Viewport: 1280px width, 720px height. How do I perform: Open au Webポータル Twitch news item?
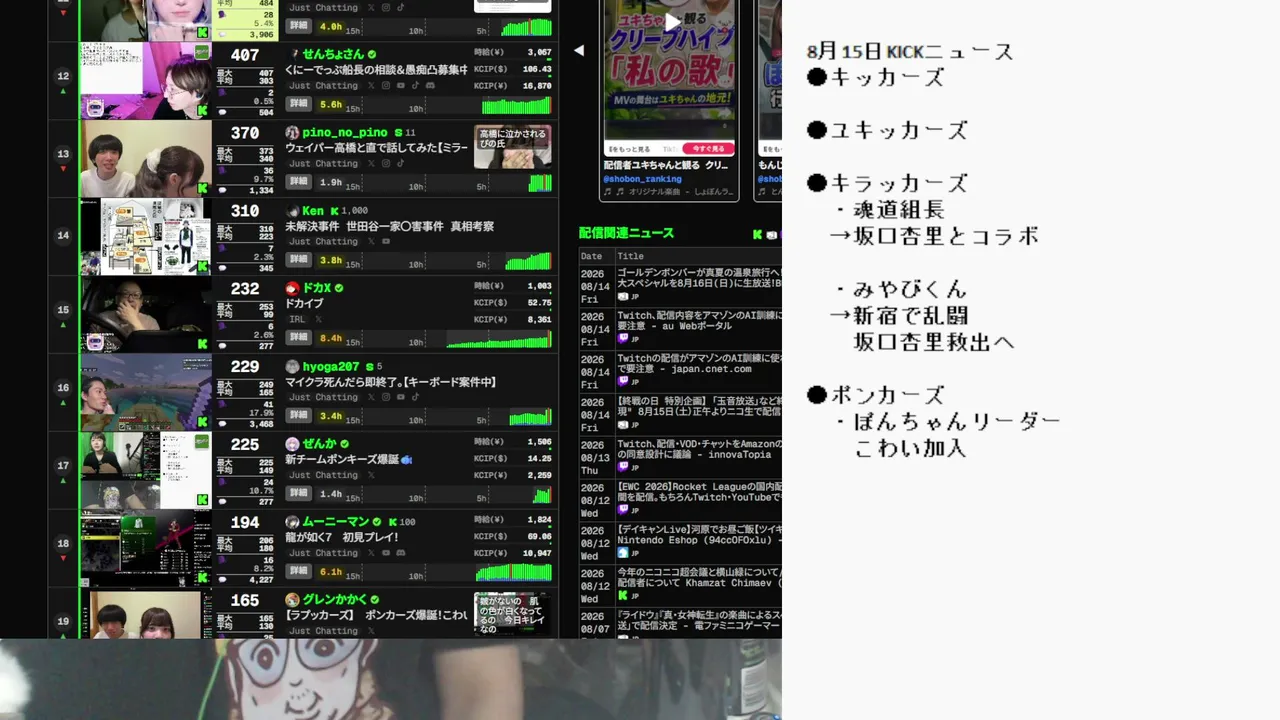click(x=699, y=322)
